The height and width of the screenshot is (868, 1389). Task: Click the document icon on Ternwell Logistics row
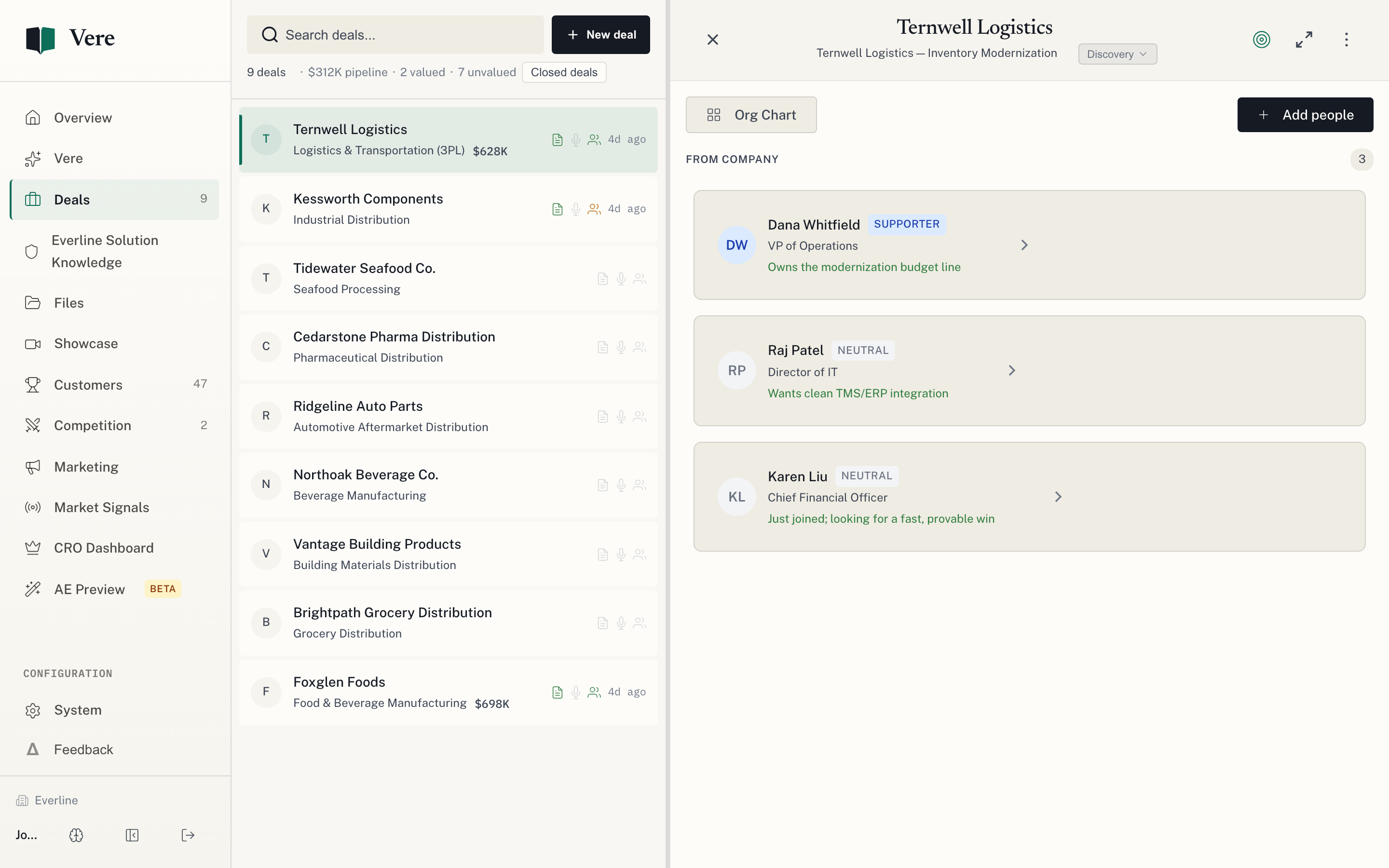558,139
